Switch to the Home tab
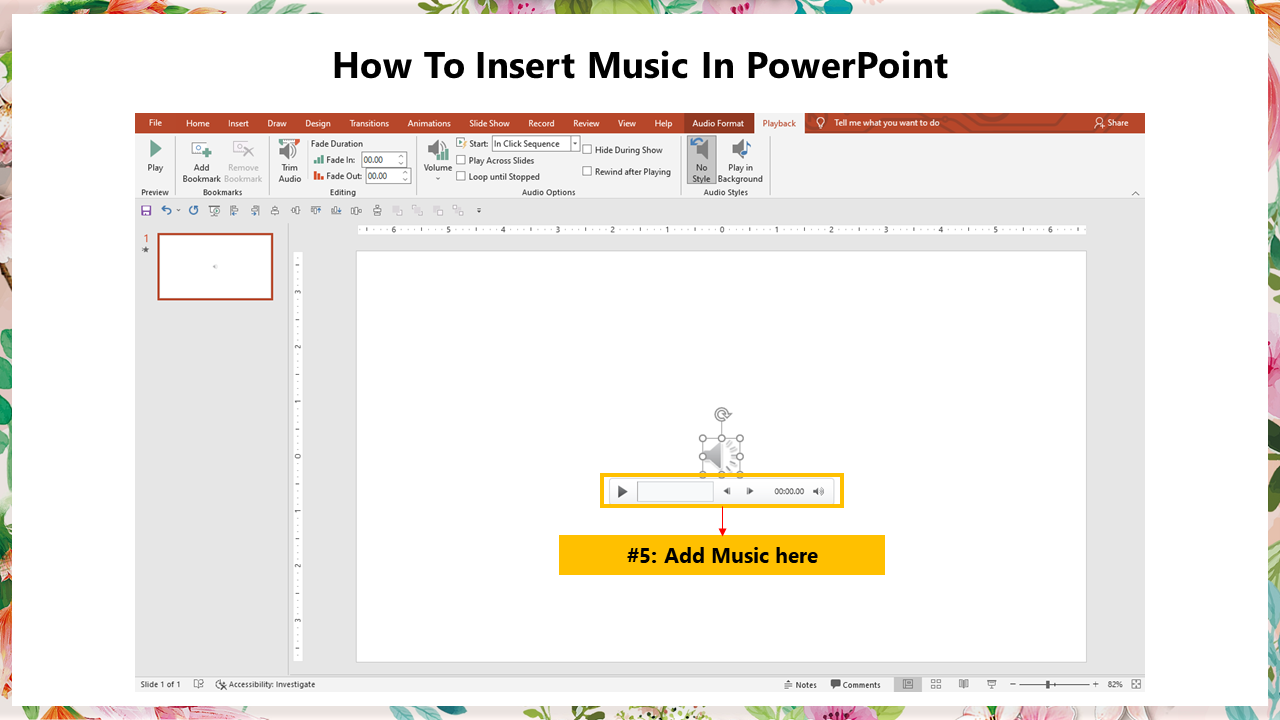Screen dimensions: 1280x720 [x=198, y=123]
